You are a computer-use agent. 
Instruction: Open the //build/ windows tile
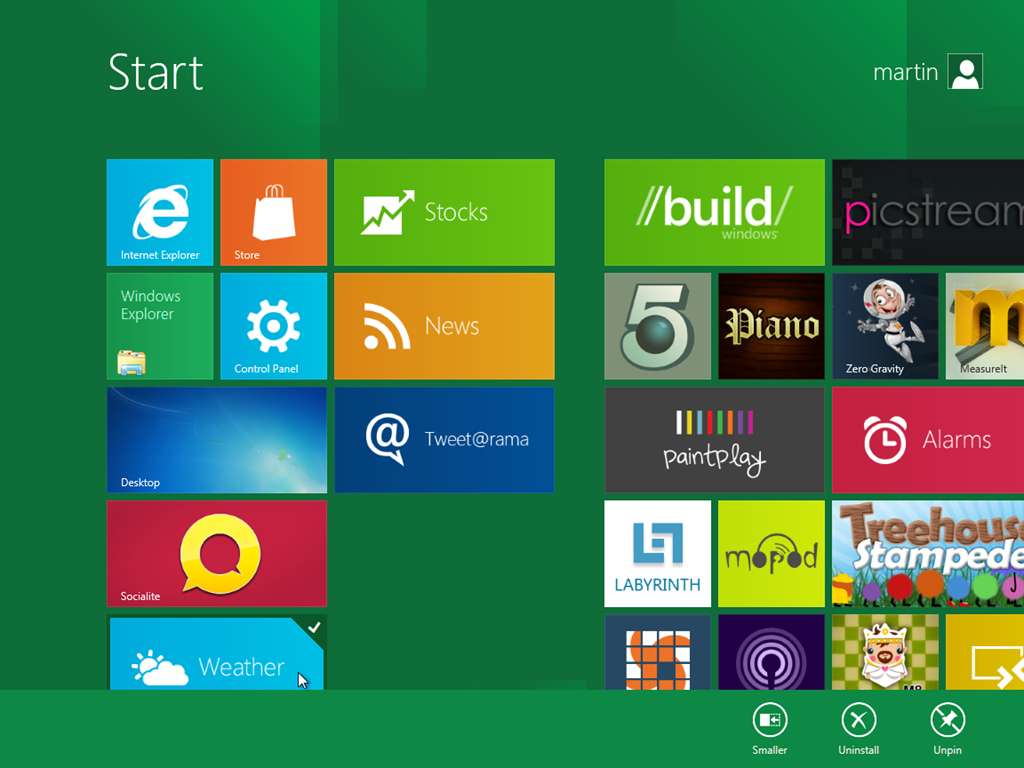(714, 212)
